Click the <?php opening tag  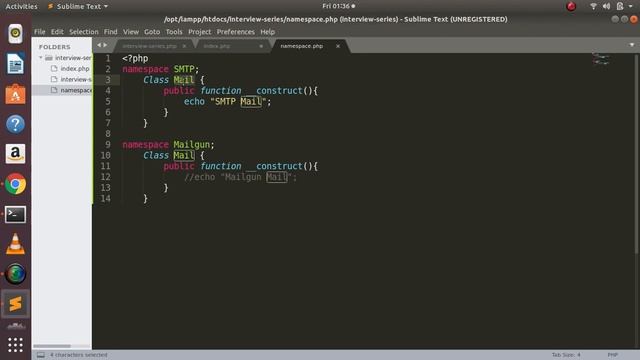(135, 58)
